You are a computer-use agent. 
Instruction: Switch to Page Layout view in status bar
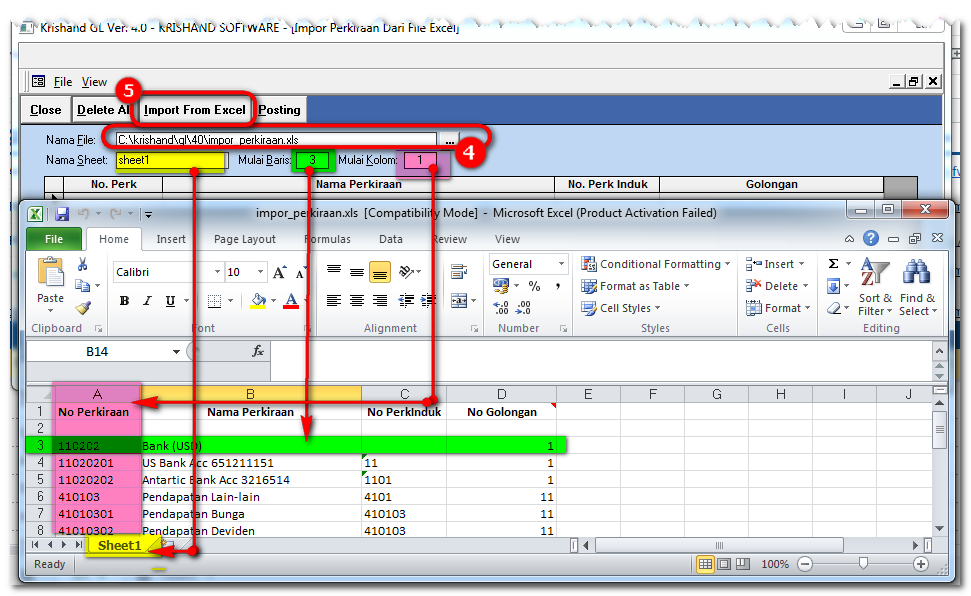[724, 564]
